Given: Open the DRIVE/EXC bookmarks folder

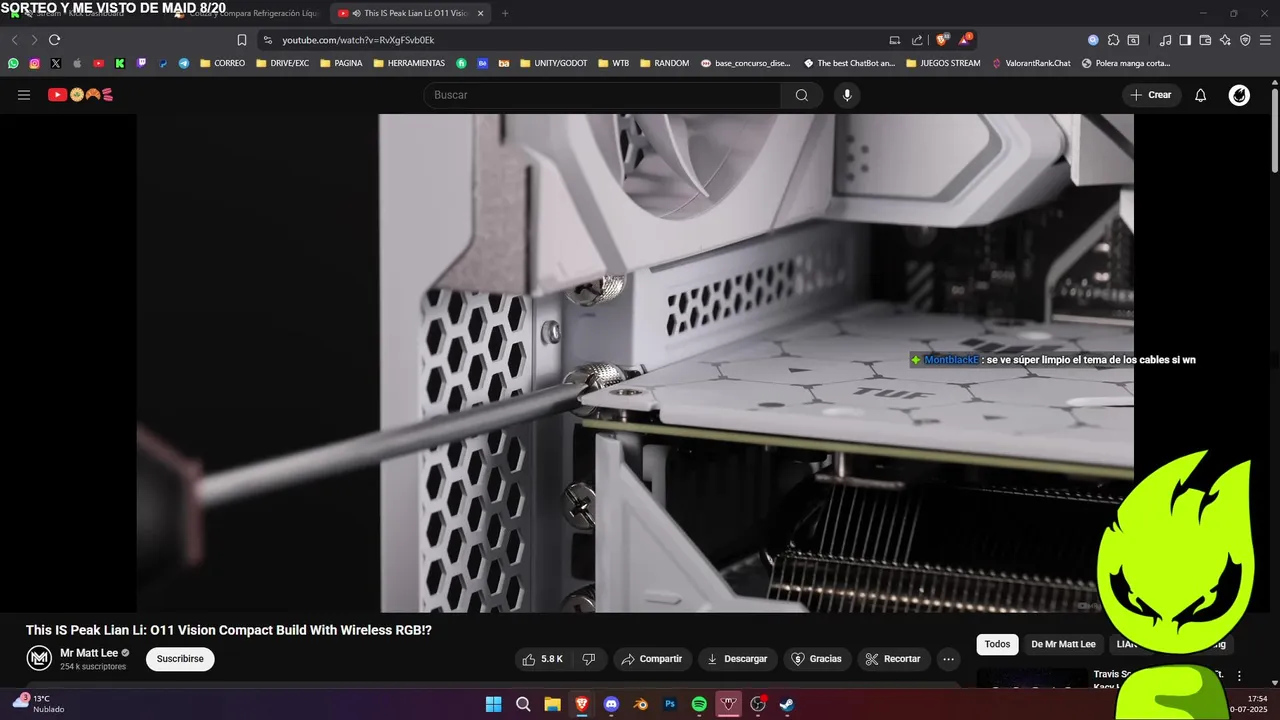Looking at the screenshot, I should click(282, 63).
